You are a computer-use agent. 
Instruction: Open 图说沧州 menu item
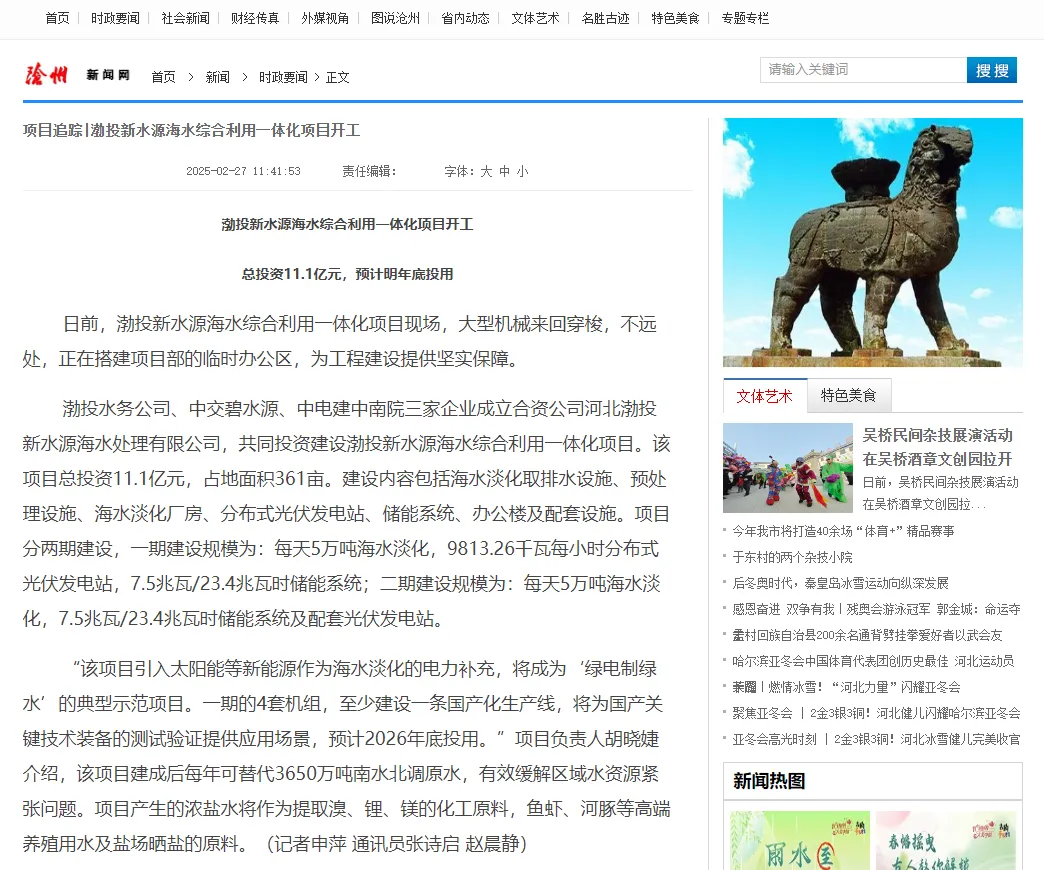click(395, 18)
